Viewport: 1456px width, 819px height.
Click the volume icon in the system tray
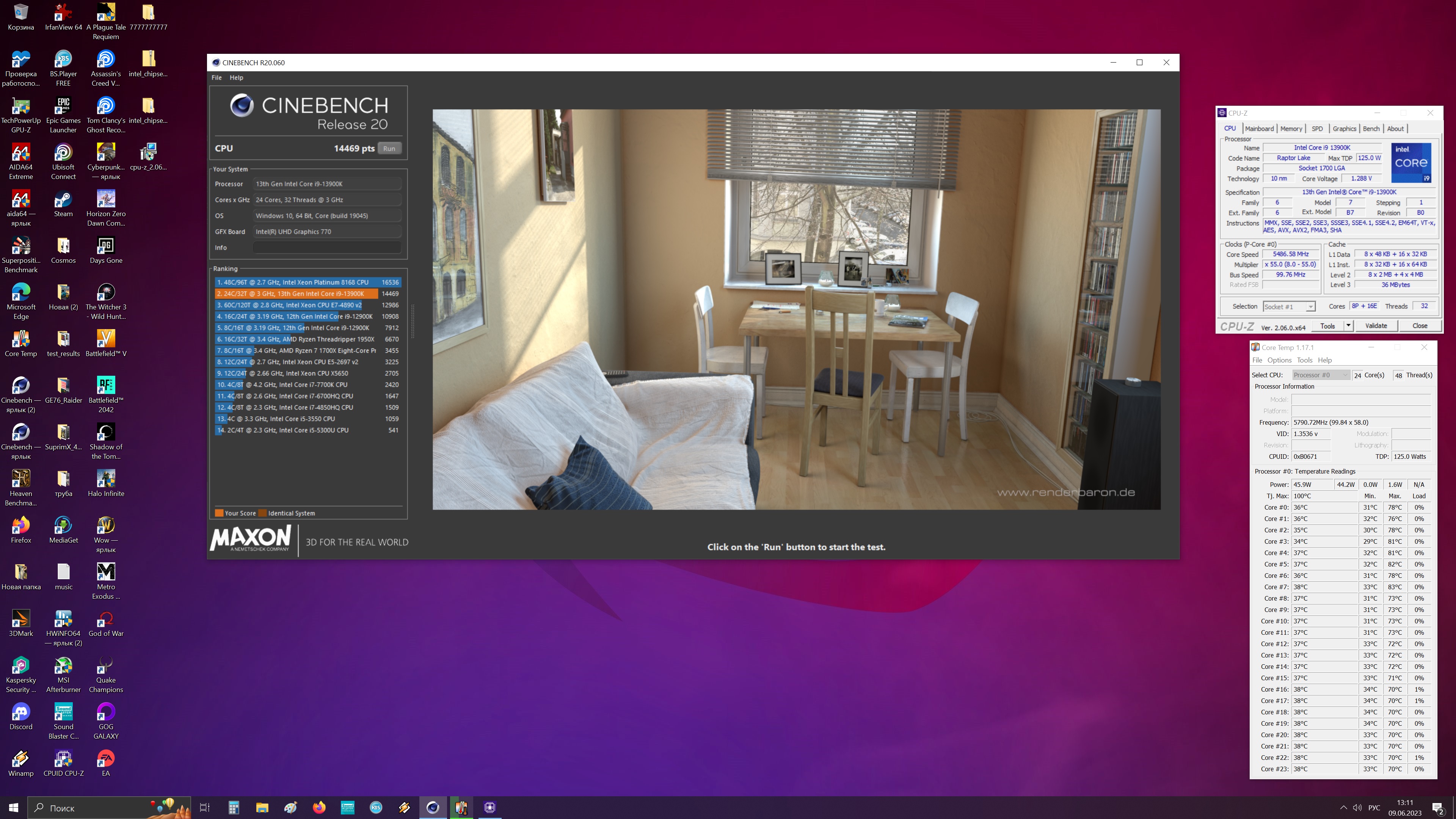pyautogui.click(x=1357, y=808)
